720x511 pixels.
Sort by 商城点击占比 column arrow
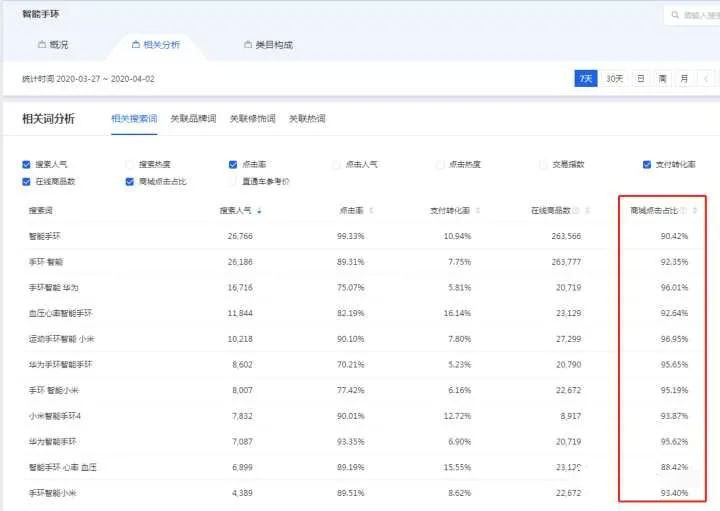694,211
